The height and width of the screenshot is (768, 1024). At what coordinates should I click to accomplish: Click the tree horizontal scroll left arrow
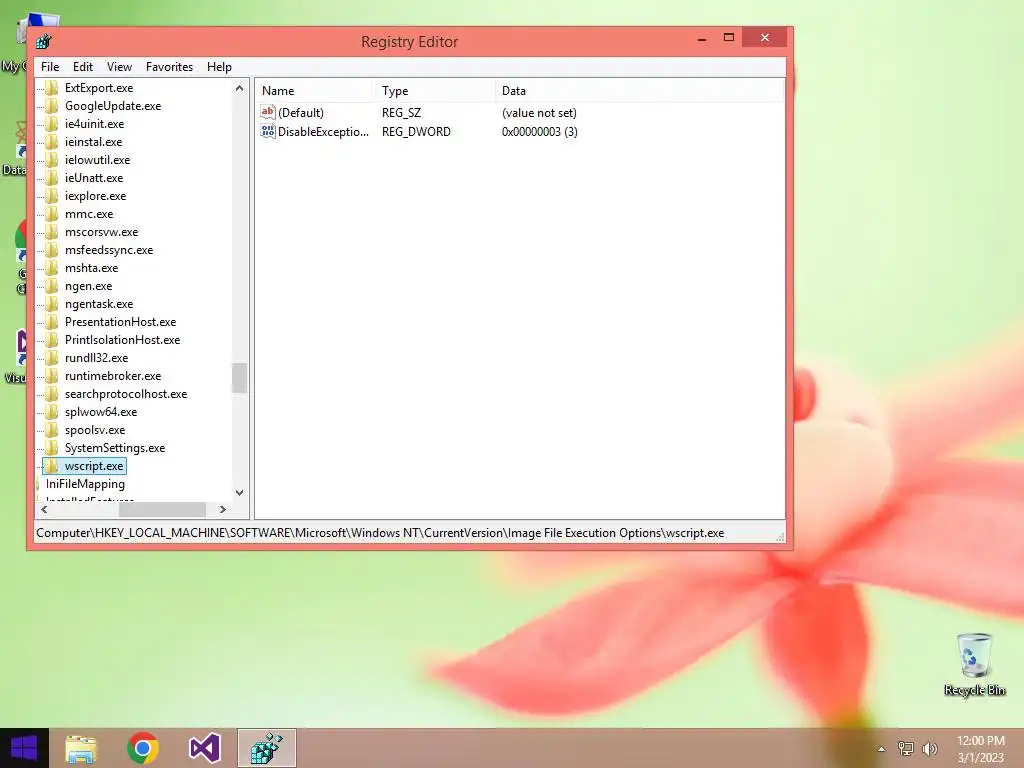[x=44, y=509]
